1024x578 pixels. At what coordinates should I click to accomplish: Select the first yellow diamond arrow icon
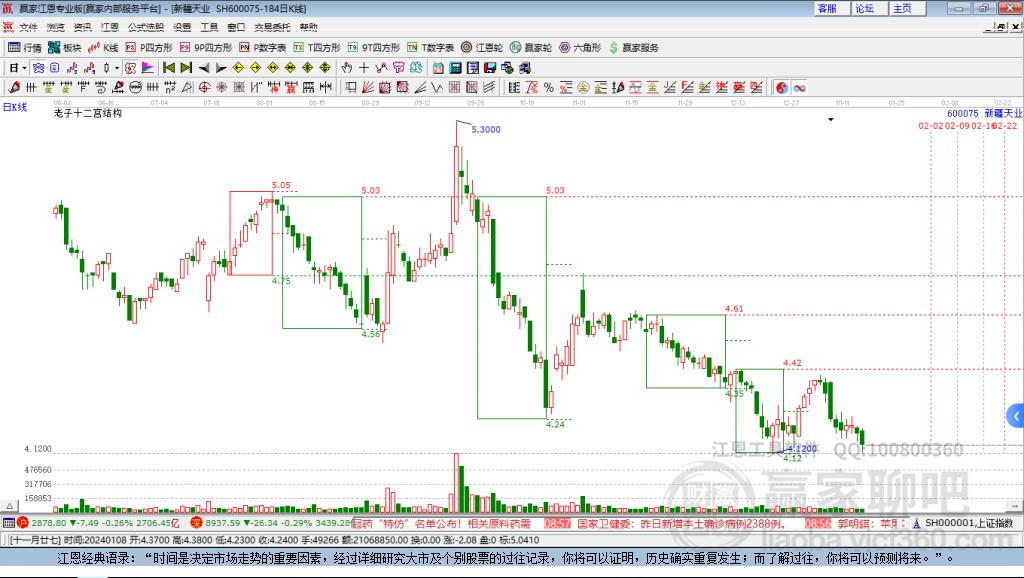[238, 68]
